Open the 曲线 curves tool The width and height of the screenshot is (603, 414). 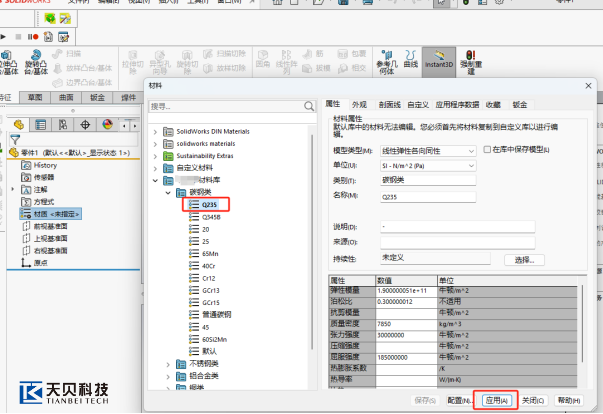pyautogui.click(x=411, y=59)
